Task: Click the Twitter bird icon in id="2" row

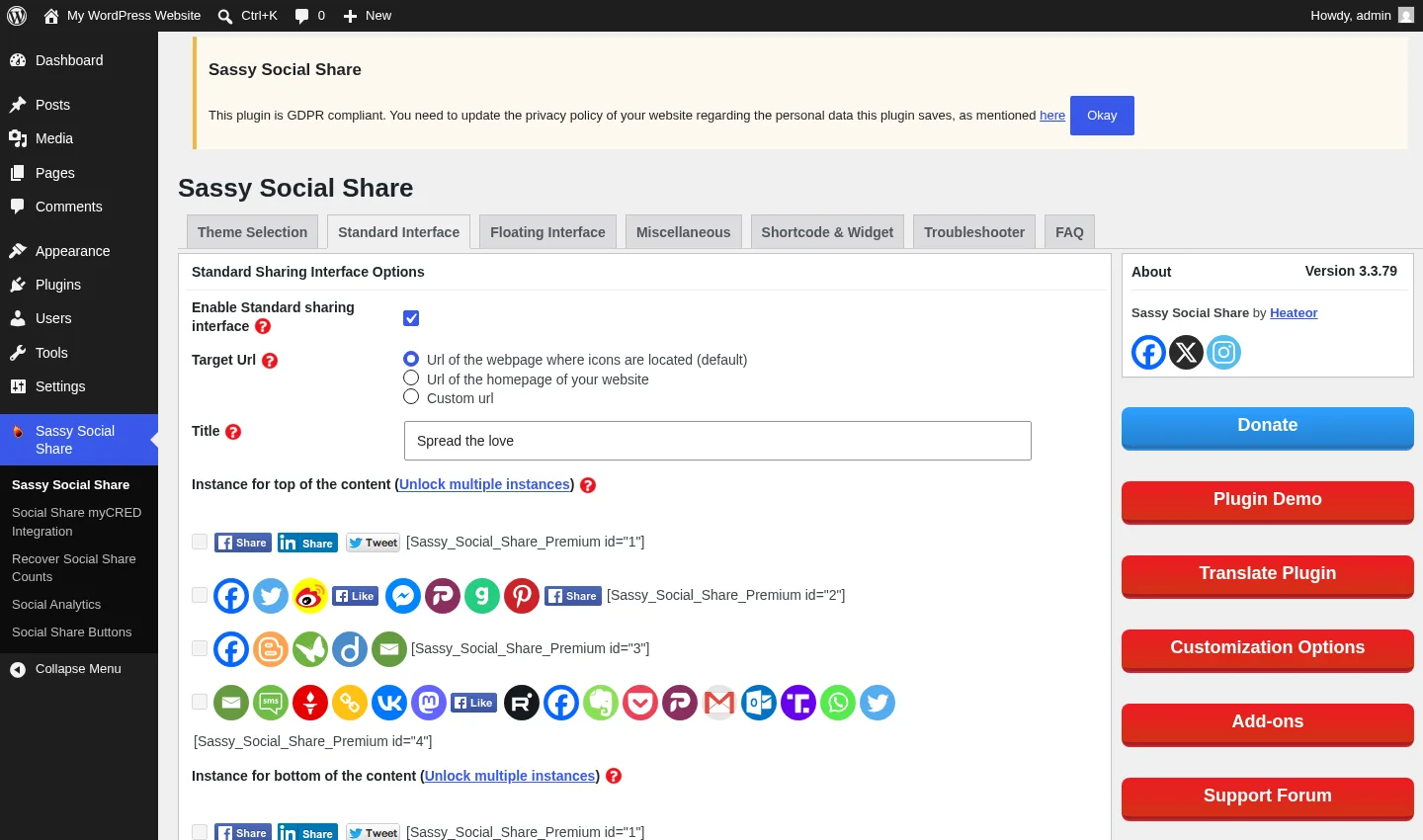Action: point(271,596)
